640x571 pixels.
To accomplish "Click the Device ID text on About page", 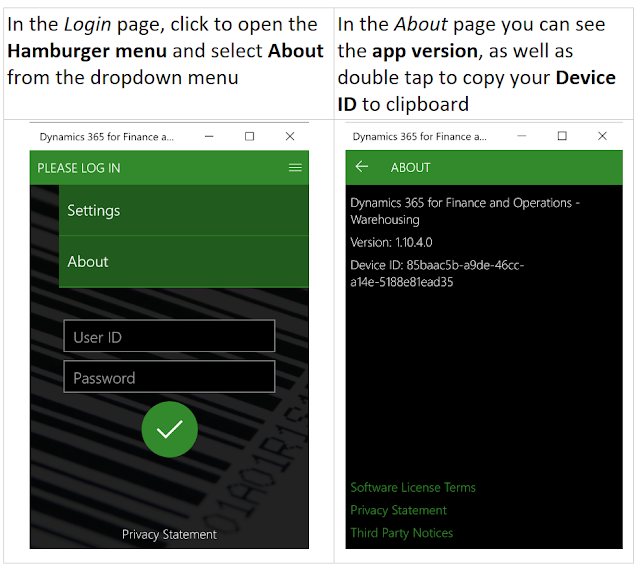I will point(437,273).
